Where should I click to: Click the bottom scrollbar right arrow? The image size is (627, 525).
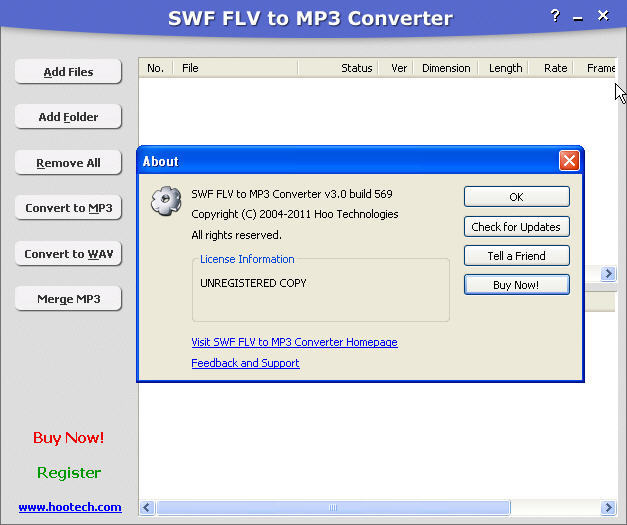point(608,507)
